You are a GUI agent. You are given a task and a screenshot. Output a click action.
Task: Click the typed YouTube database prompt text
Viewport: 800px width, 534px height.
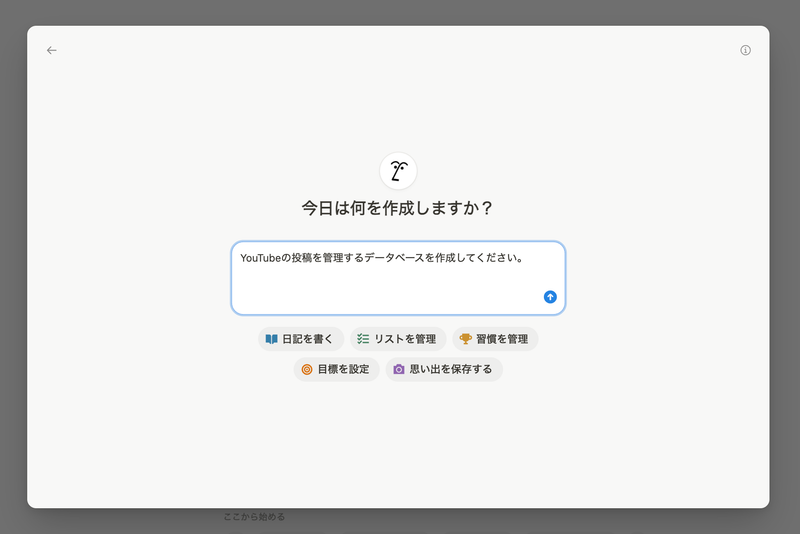400,258
